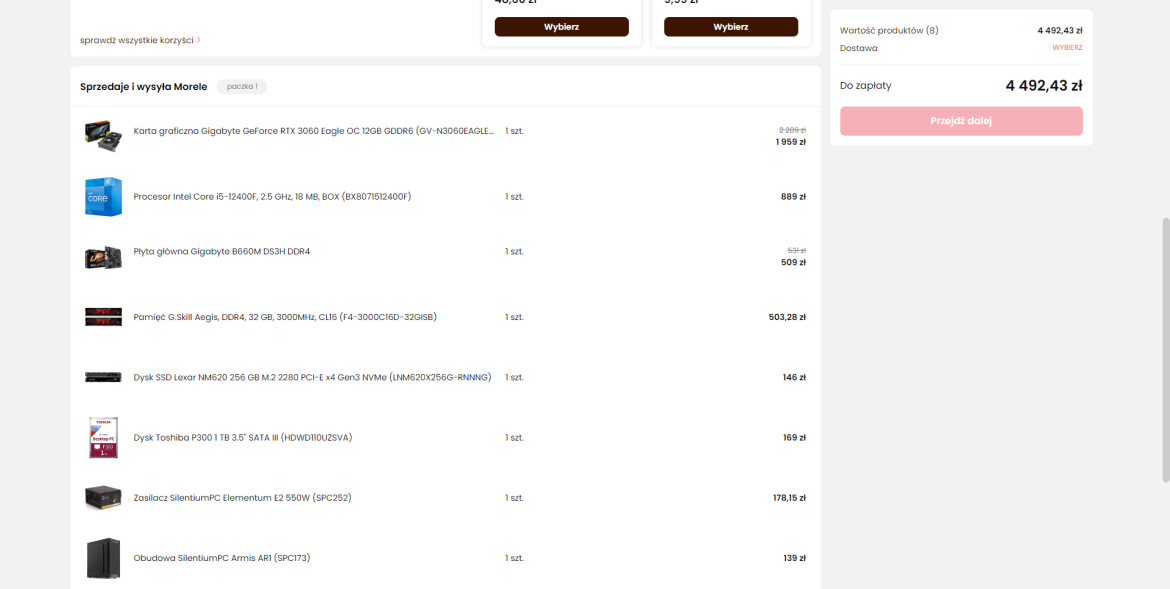Click the Gigabyte B660M DS3H motherboard image

tap(103, 257)
